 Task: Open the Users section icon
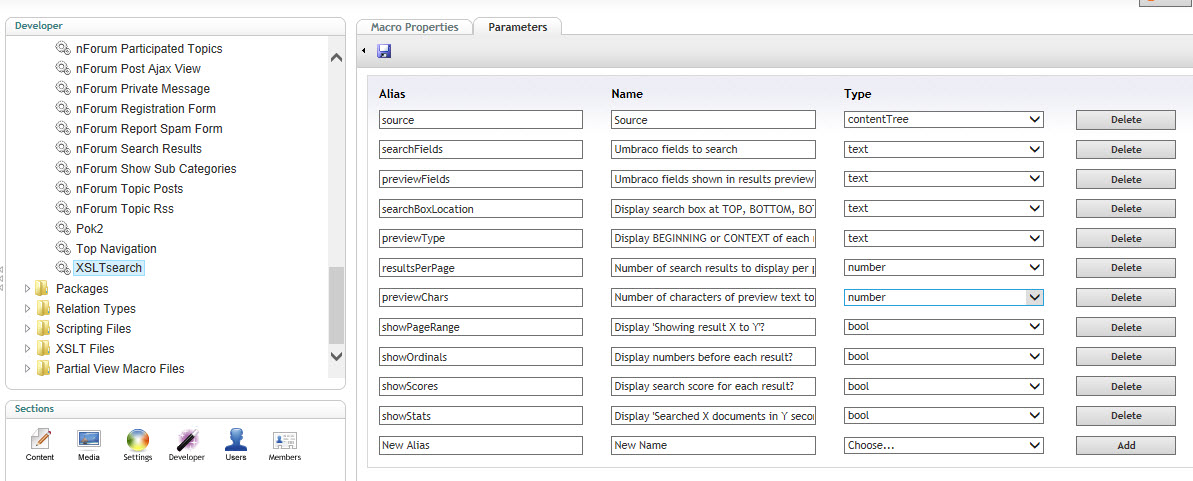point(235,439)
